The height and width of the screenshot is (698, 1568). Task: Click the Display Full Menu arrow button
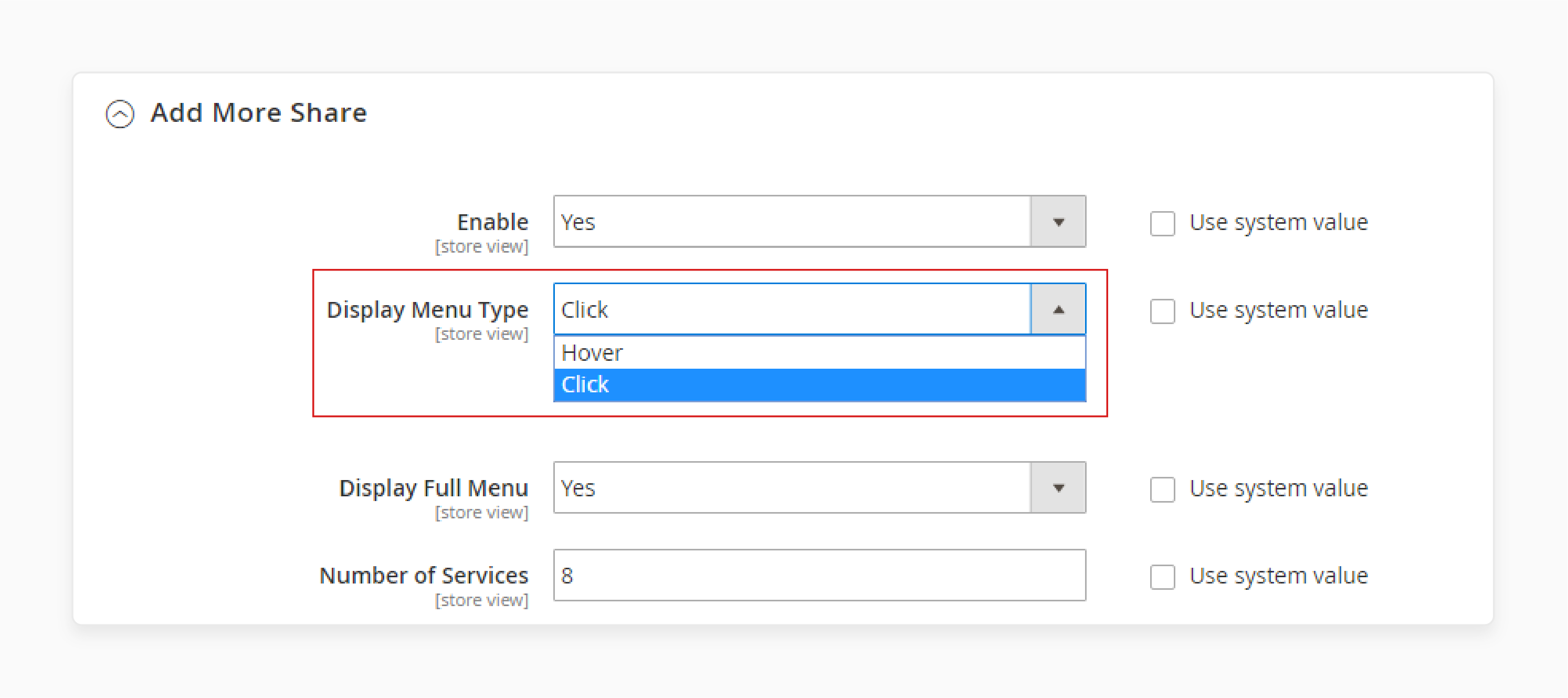pos(1058,487)
